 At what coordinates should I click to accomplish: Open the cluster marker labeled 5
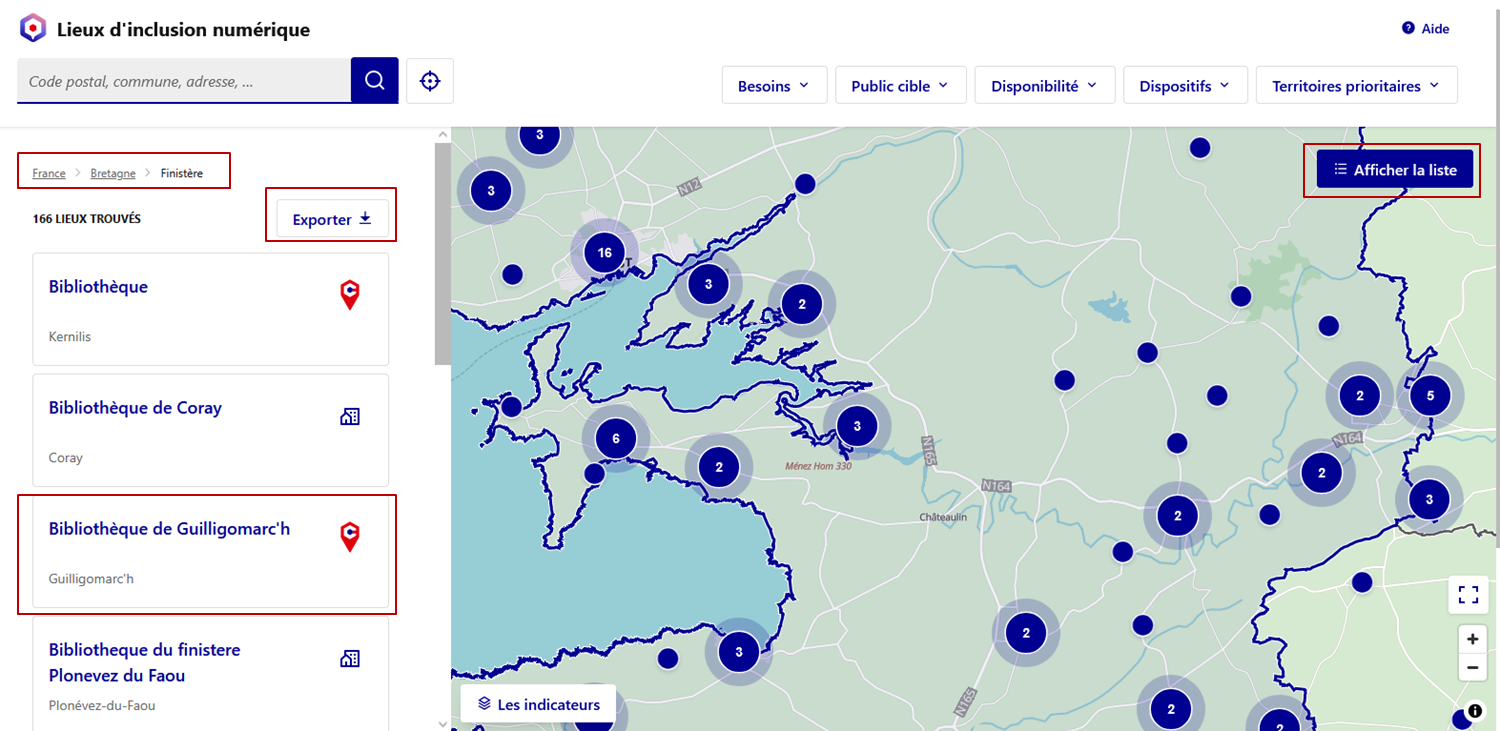(1430, 395)
